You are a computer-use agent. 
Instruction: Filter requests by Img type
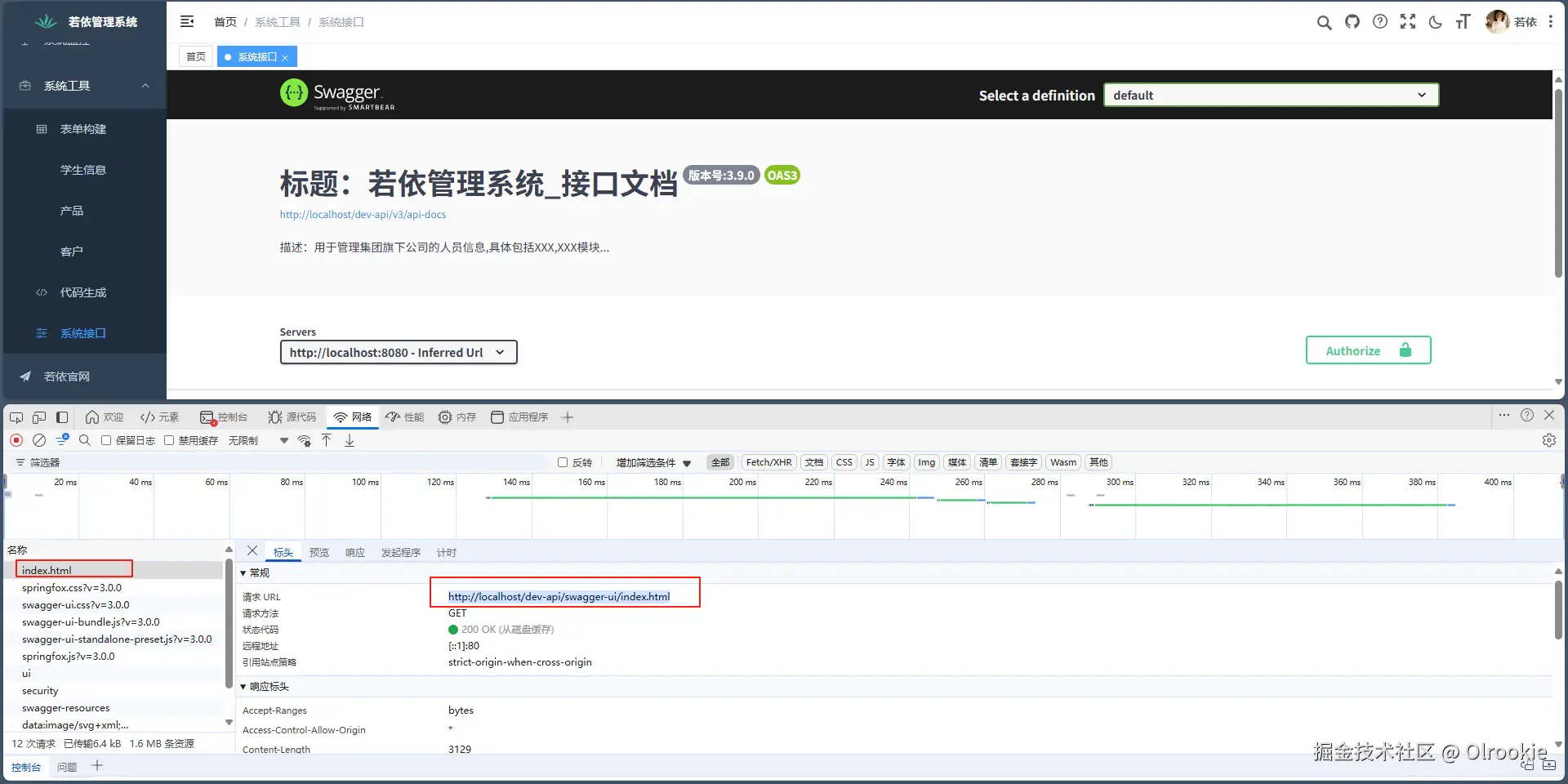point(926,462)
